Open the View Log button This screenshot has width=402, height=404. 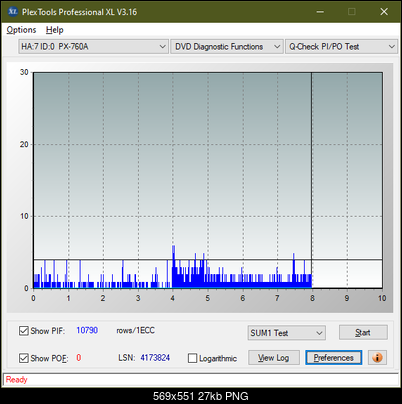pyautogui.click(x=274, y=358)
